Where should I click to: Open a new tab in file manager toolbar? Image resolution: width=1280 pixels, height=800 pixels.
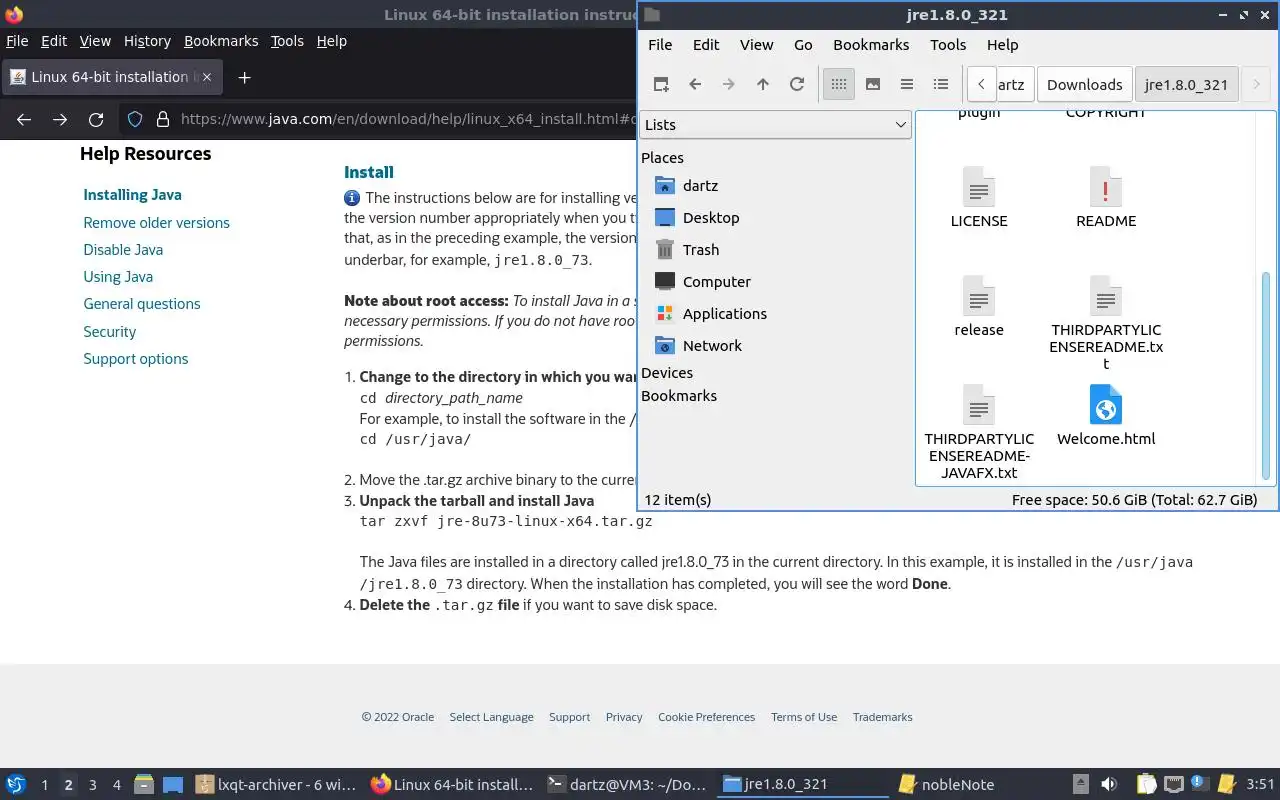click(x=661, y=85)
